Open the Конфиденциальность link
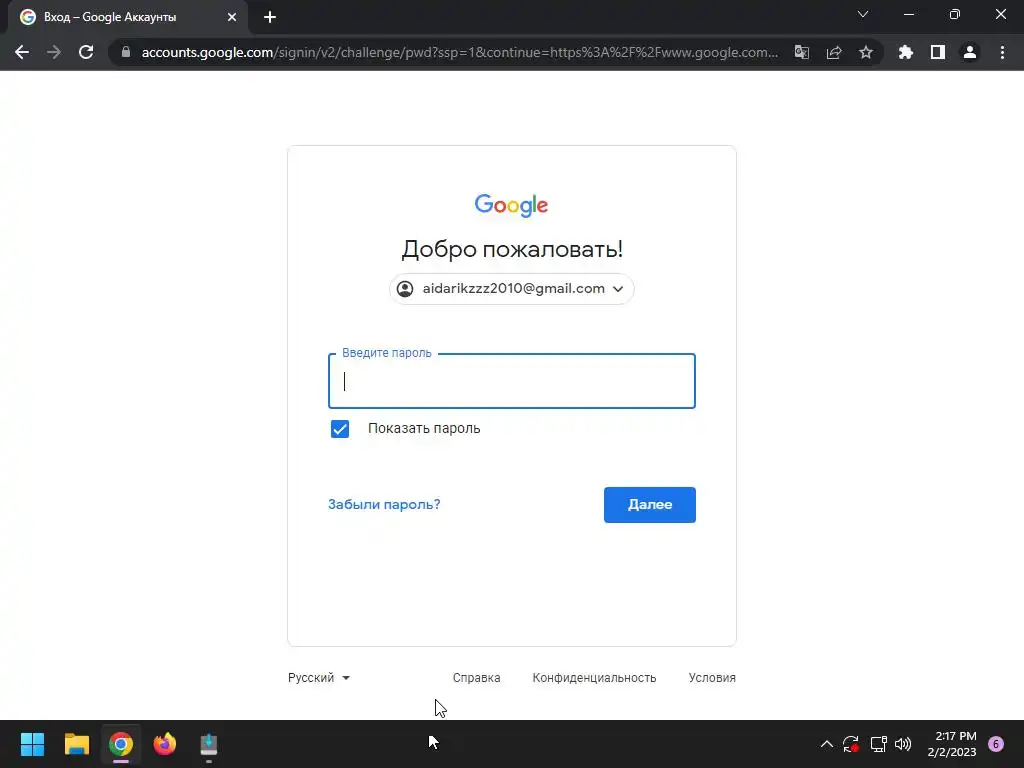Screen dimensions: 1024x768 [594, 678]
